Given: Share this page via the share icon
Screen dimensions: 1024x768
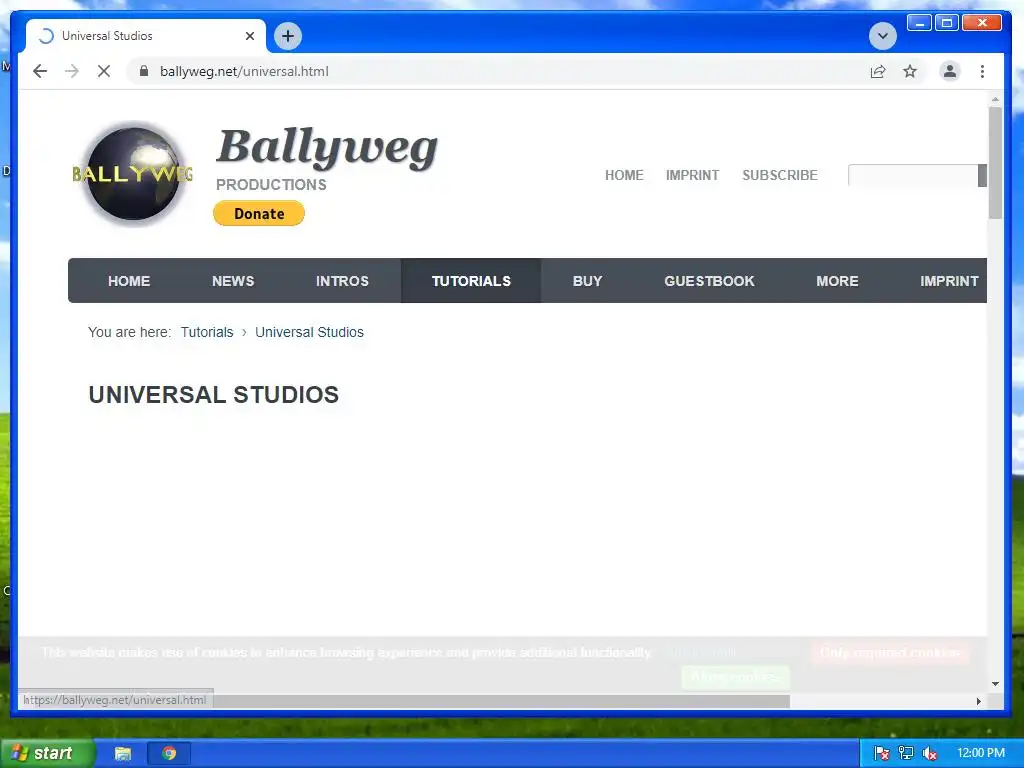Looking at the screenshot, I should click(x=878, y=71).
